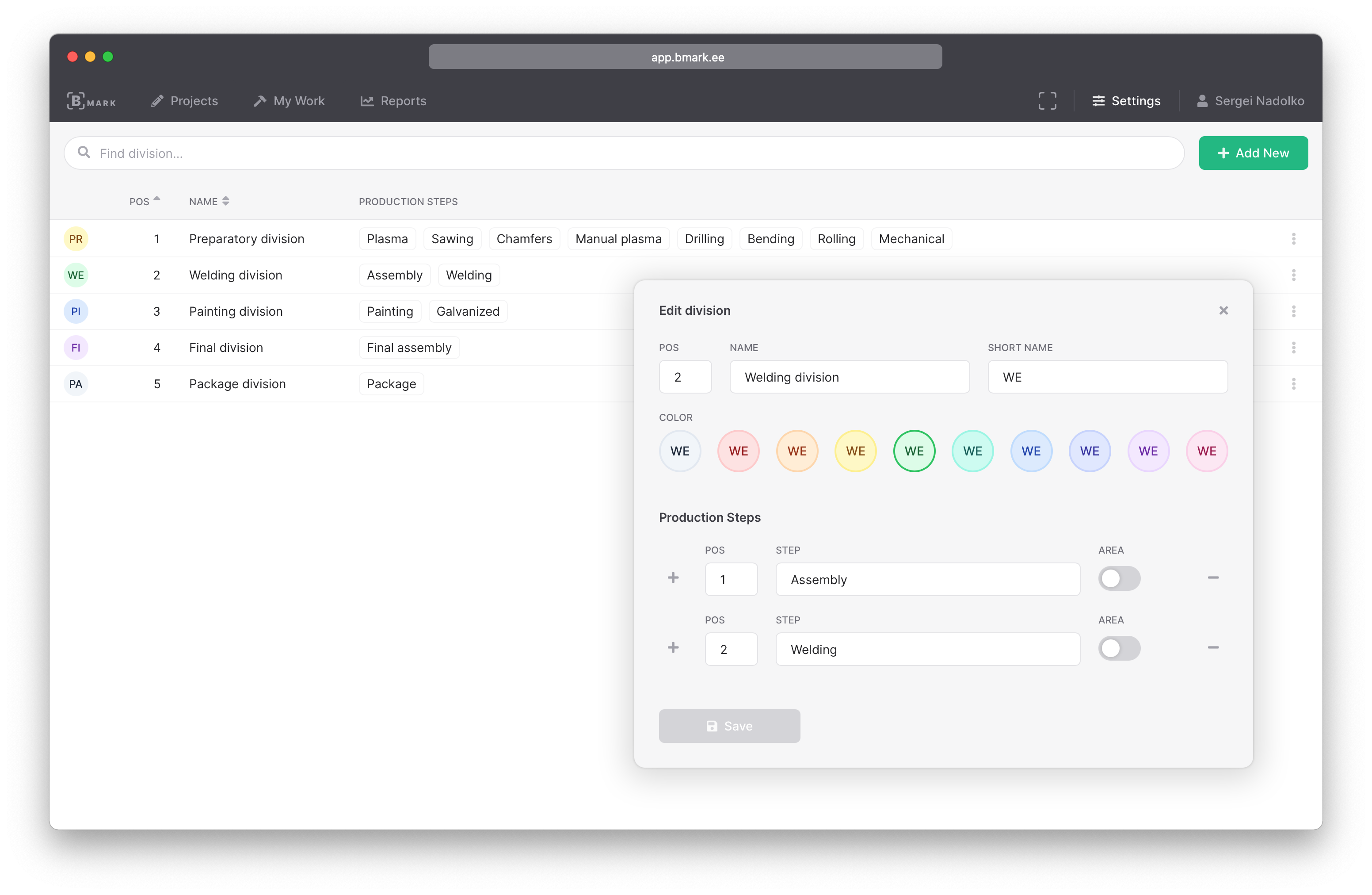Toggle the Area switch for Assembly step
The height and width of the screenshot is (895, 1372).
(x=1118, y=578)
